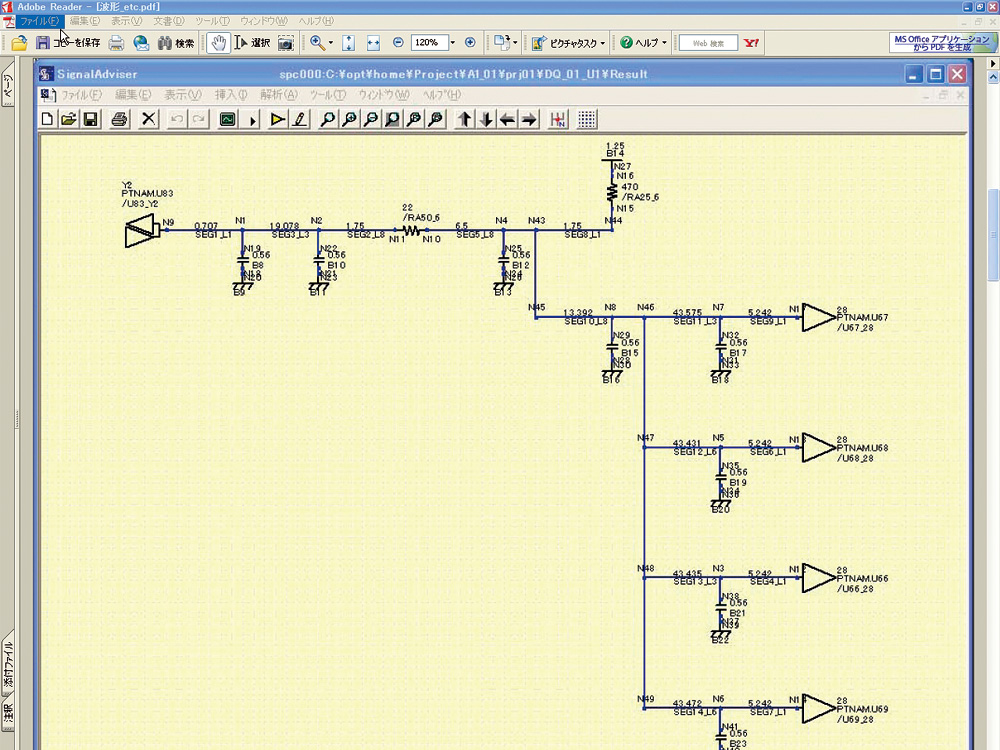Open the 注釈 side panel tab
The width and height of the screenshot is (1000, 750).
tap(7, 714)
